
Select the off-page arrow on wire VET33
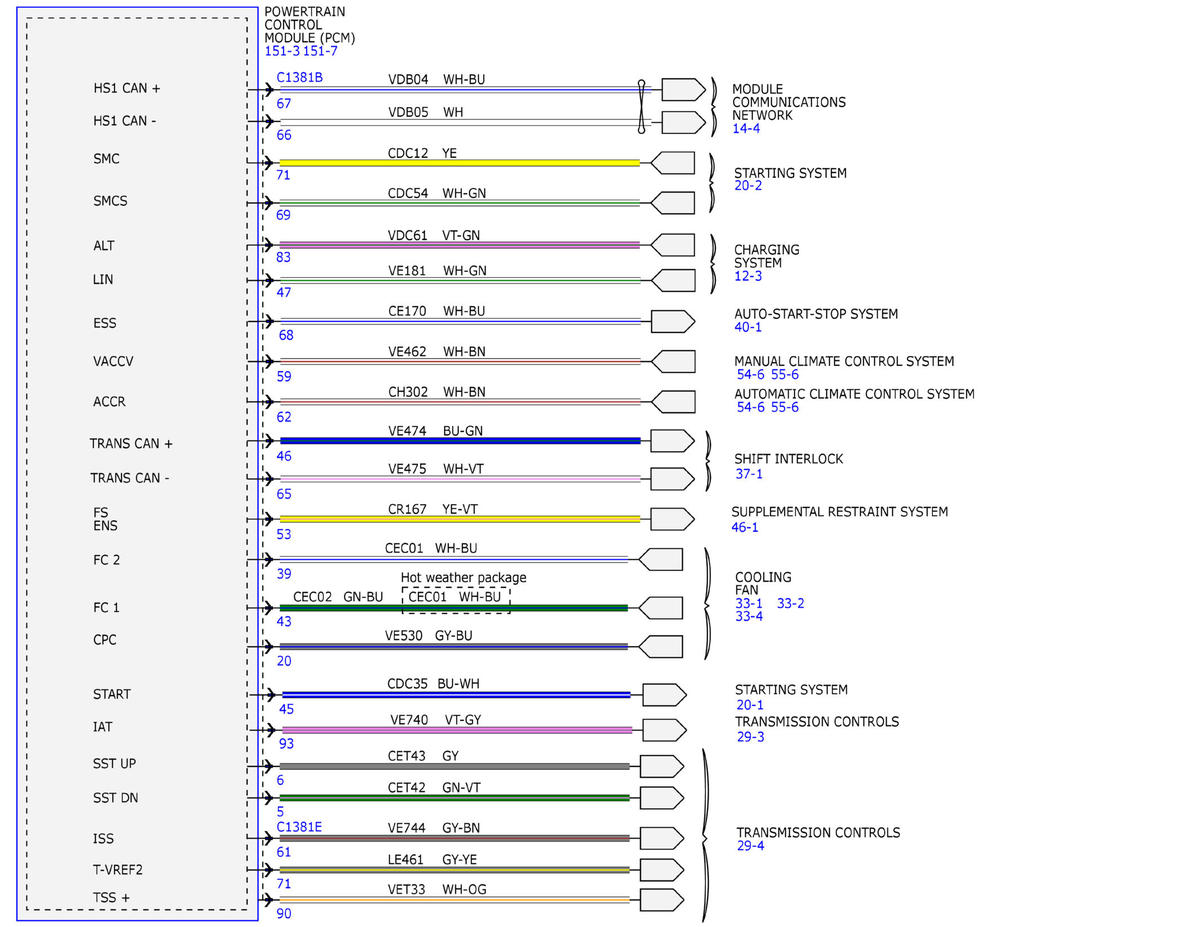pos(661,900)
